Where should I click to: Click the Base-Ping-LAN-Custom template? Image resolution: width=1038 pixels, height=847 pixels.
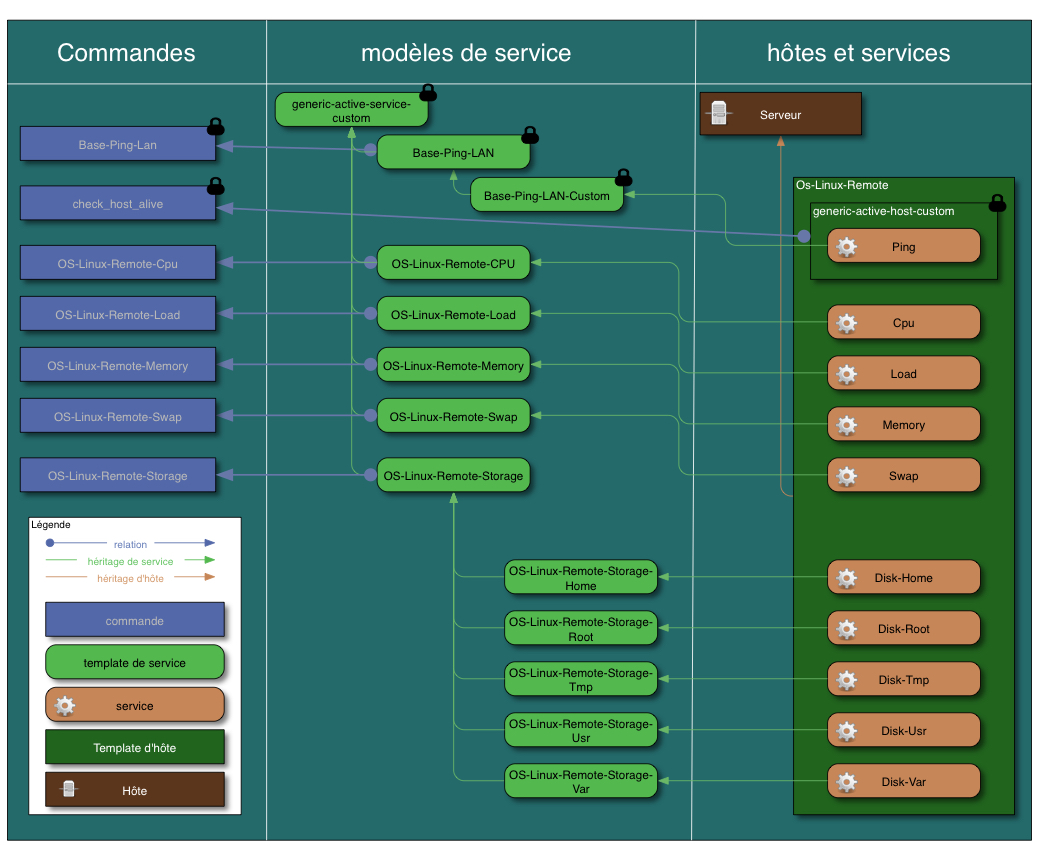[546, 196]
